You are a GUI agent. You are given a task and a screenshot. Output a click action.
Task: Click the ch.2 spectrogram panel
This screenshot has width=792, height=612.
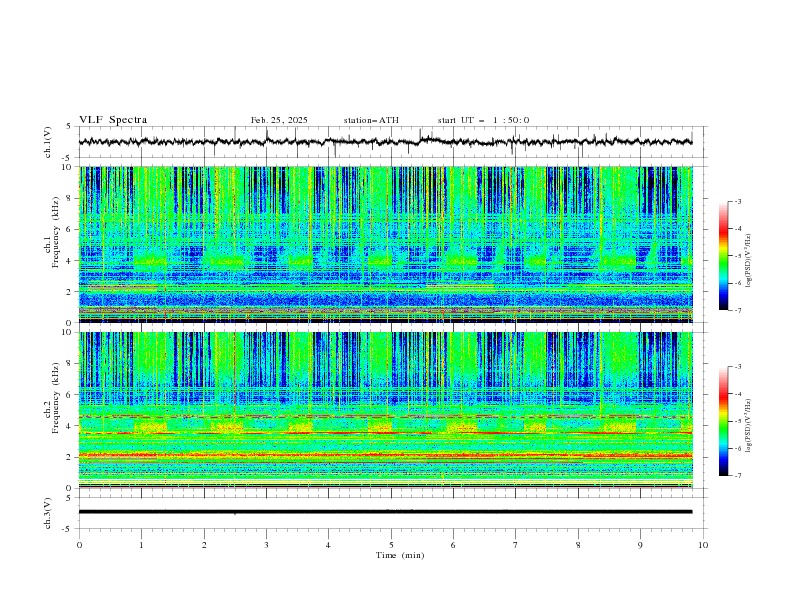pyautogui.click(x=385, y=410)
